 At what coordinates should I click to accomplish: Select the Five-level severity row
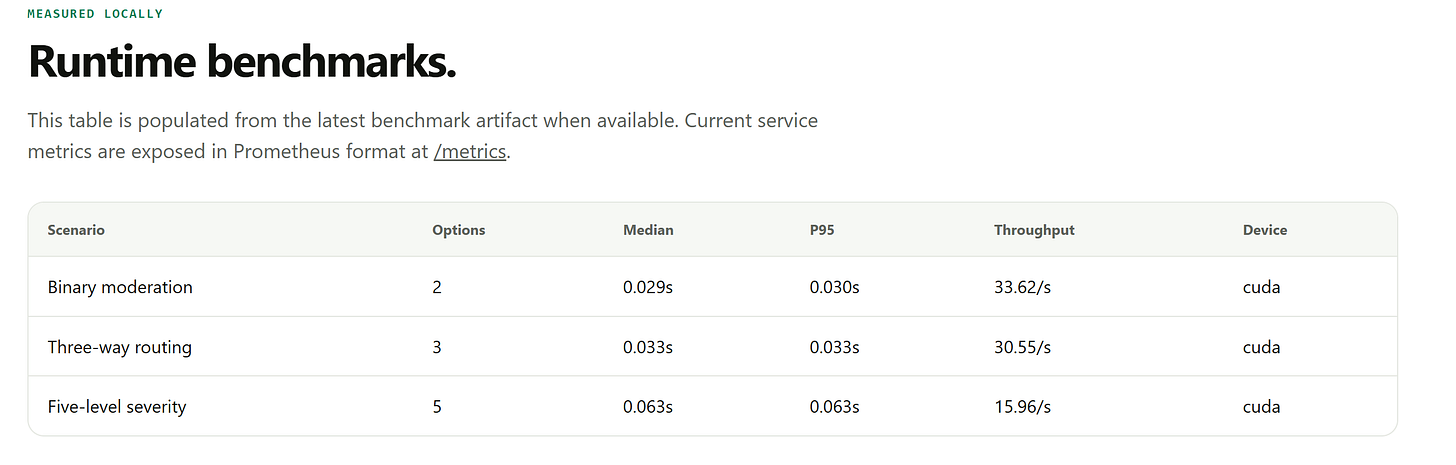tap(712, 406)
